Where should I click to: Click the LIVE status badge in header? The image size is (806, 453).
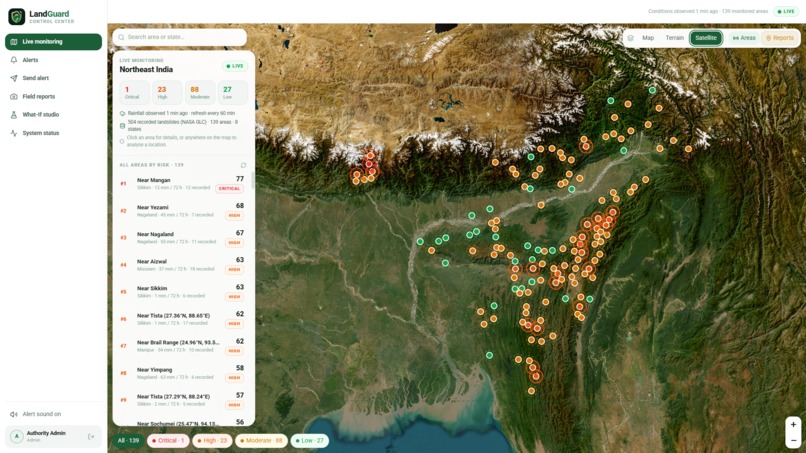click(x=786, y=11)
